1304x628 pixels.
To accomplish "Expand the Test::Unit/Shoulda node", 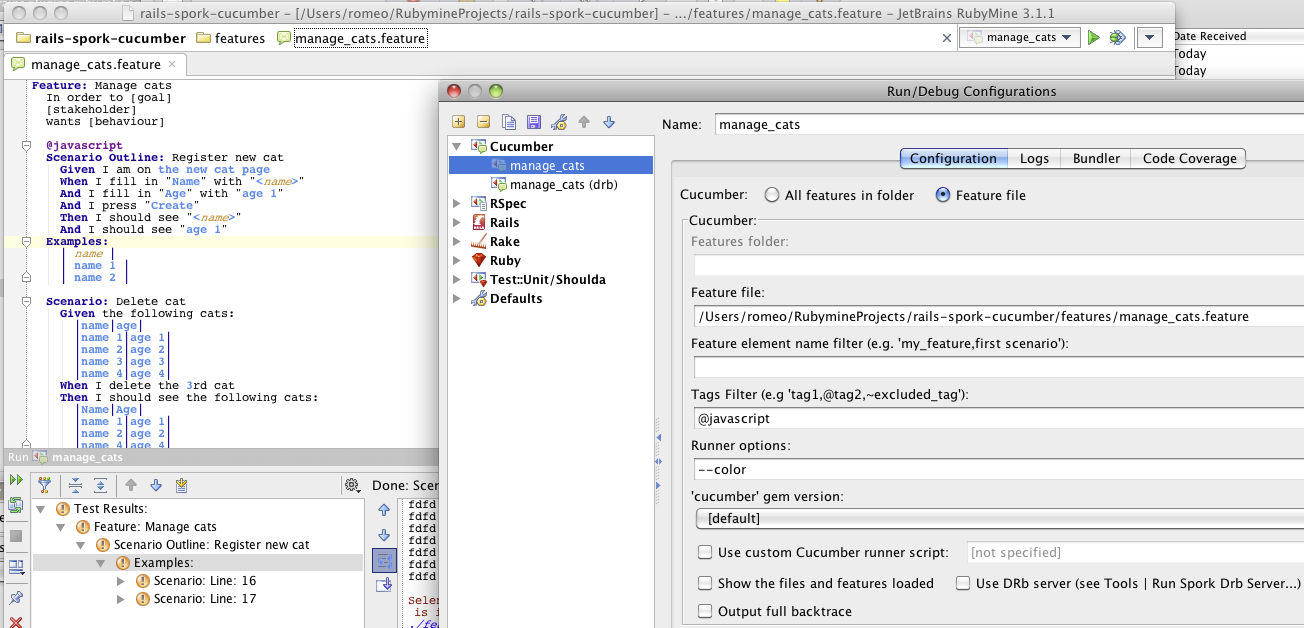I will 458,280.
